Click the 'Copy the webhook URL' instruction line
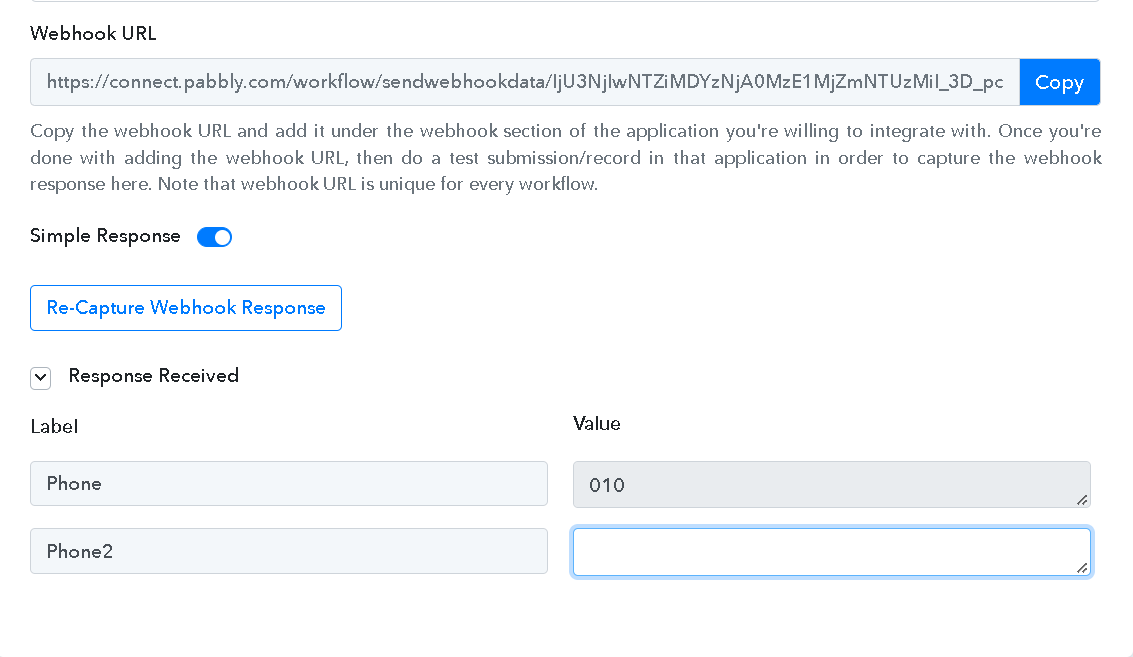1133x657 pixels. [x=566, y=132]
